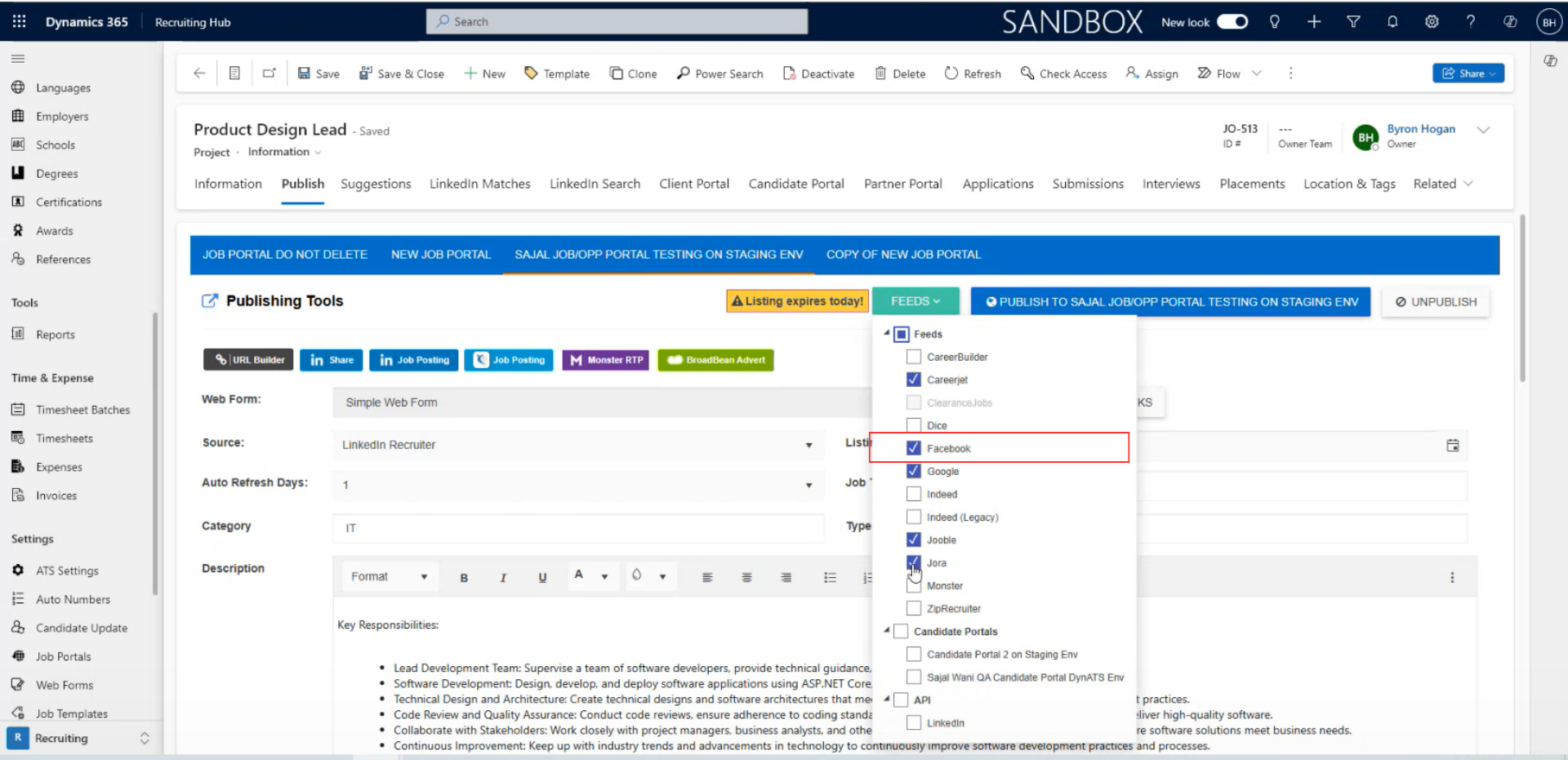Apply underline formatting in description editor

point(542,577)
